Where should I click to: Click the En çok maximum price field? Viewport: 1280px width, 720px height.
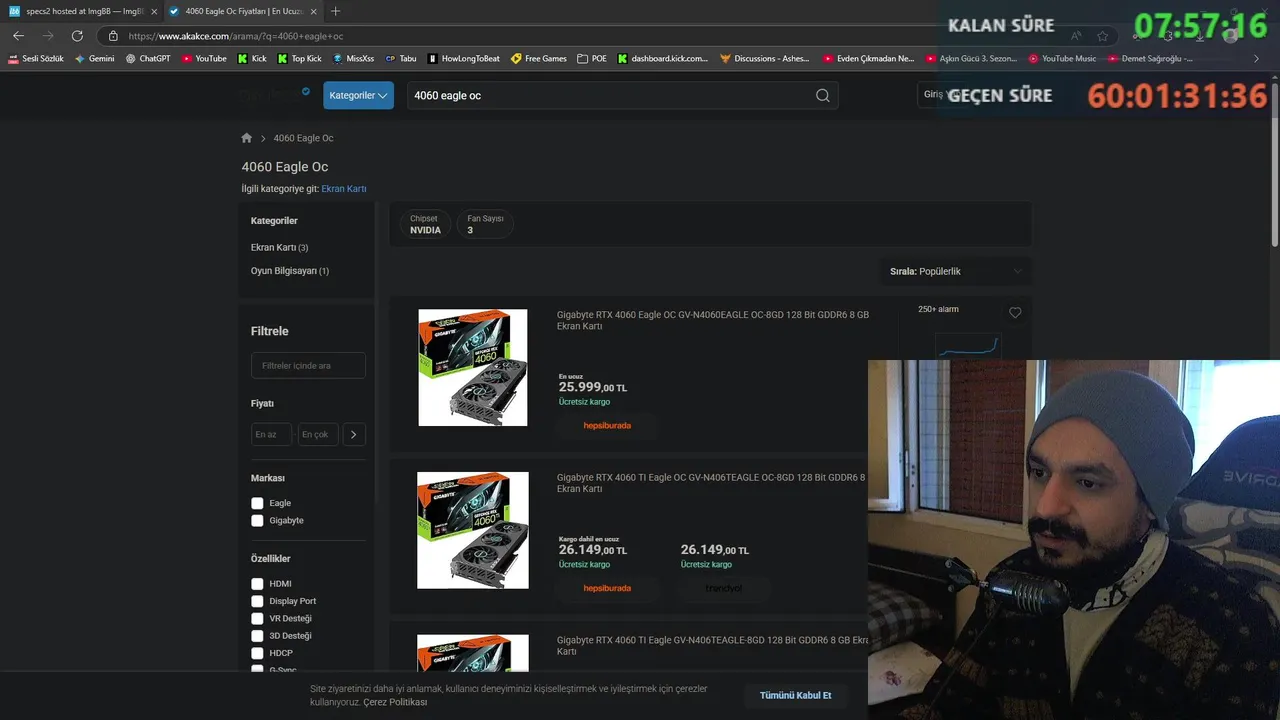(x=317, y=434)
